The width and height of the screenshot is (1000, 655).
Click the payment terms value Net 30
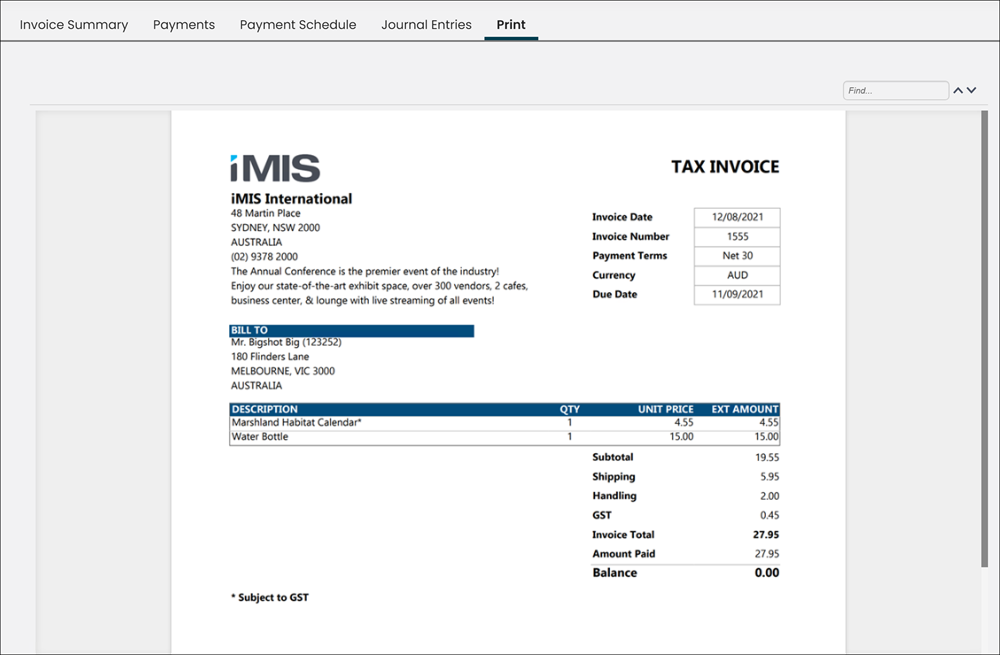pos(737,256)
